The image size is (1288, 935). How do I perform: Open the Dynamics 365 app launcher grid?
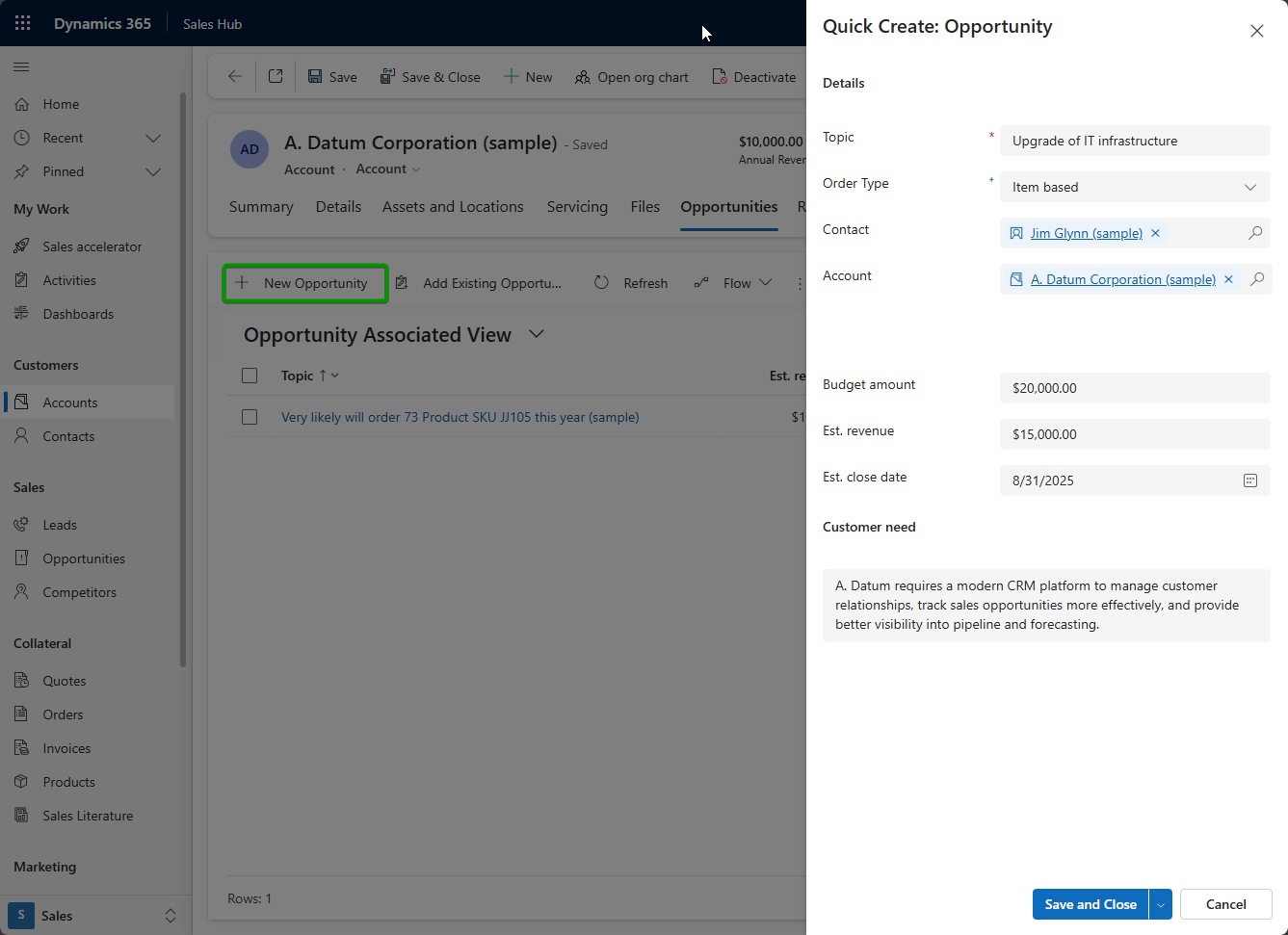(23, 23)
